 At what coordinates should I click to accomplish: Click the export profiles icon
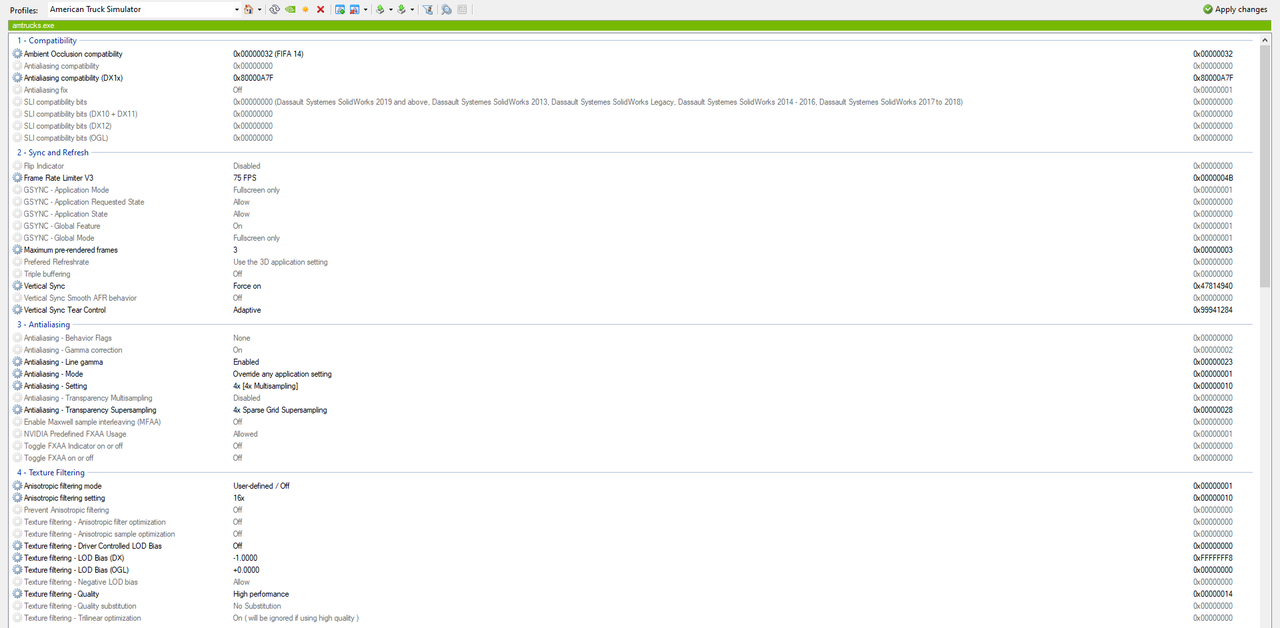coord(380,9)
